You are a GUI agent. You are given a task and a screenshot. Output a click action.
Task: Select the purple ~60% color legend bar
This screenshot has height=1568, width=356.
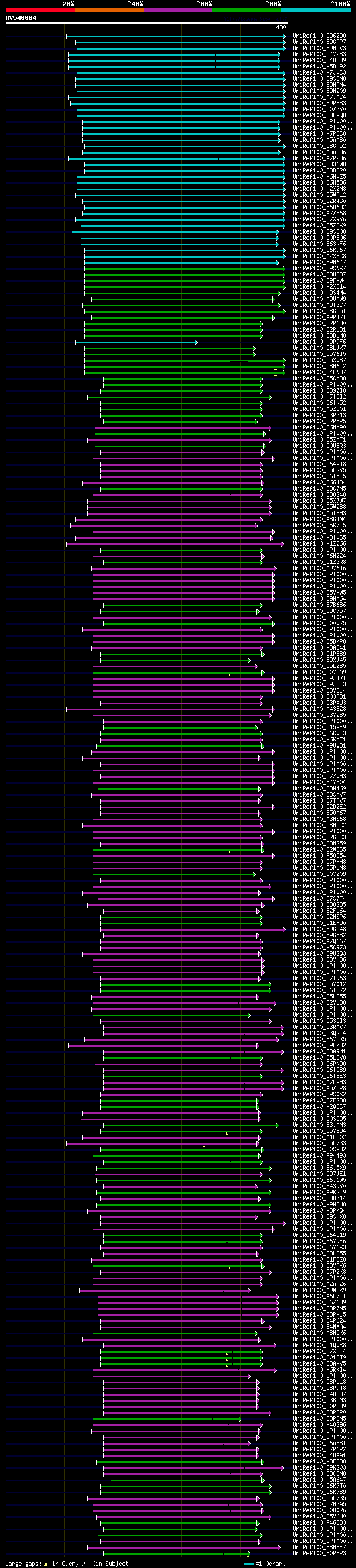point(179,10)
